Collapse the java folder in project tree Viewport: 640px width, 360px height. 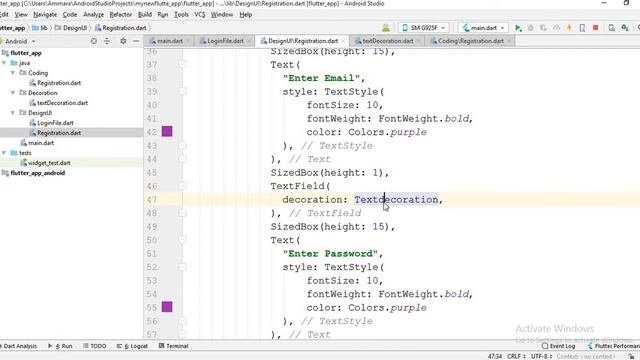click(x=4, y=63)
